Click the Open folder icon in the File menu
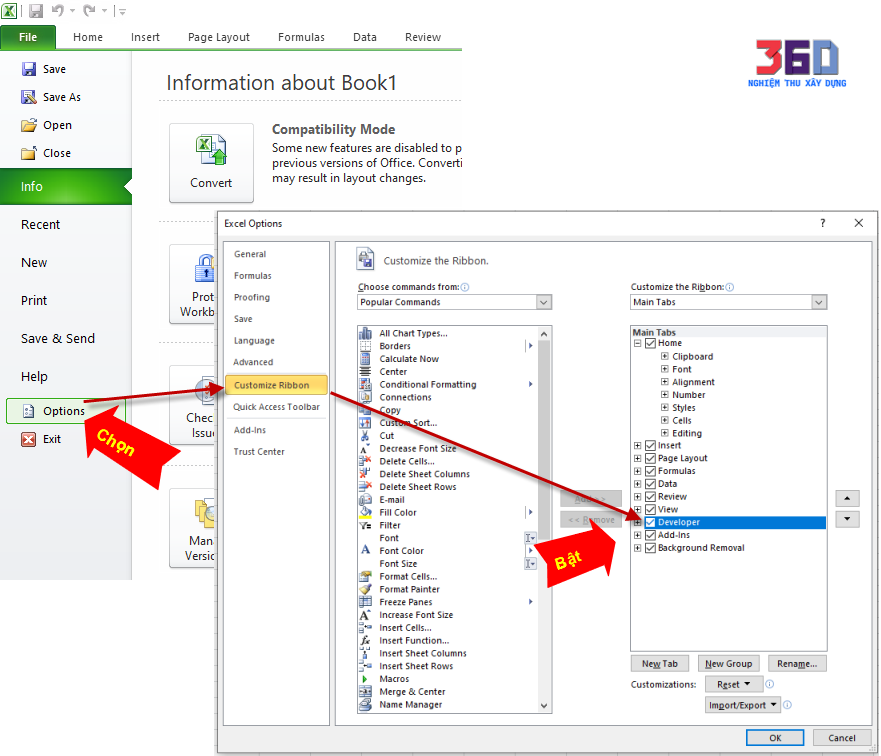The height and width of the screenshot is (756, 881). tap(29, 125)
